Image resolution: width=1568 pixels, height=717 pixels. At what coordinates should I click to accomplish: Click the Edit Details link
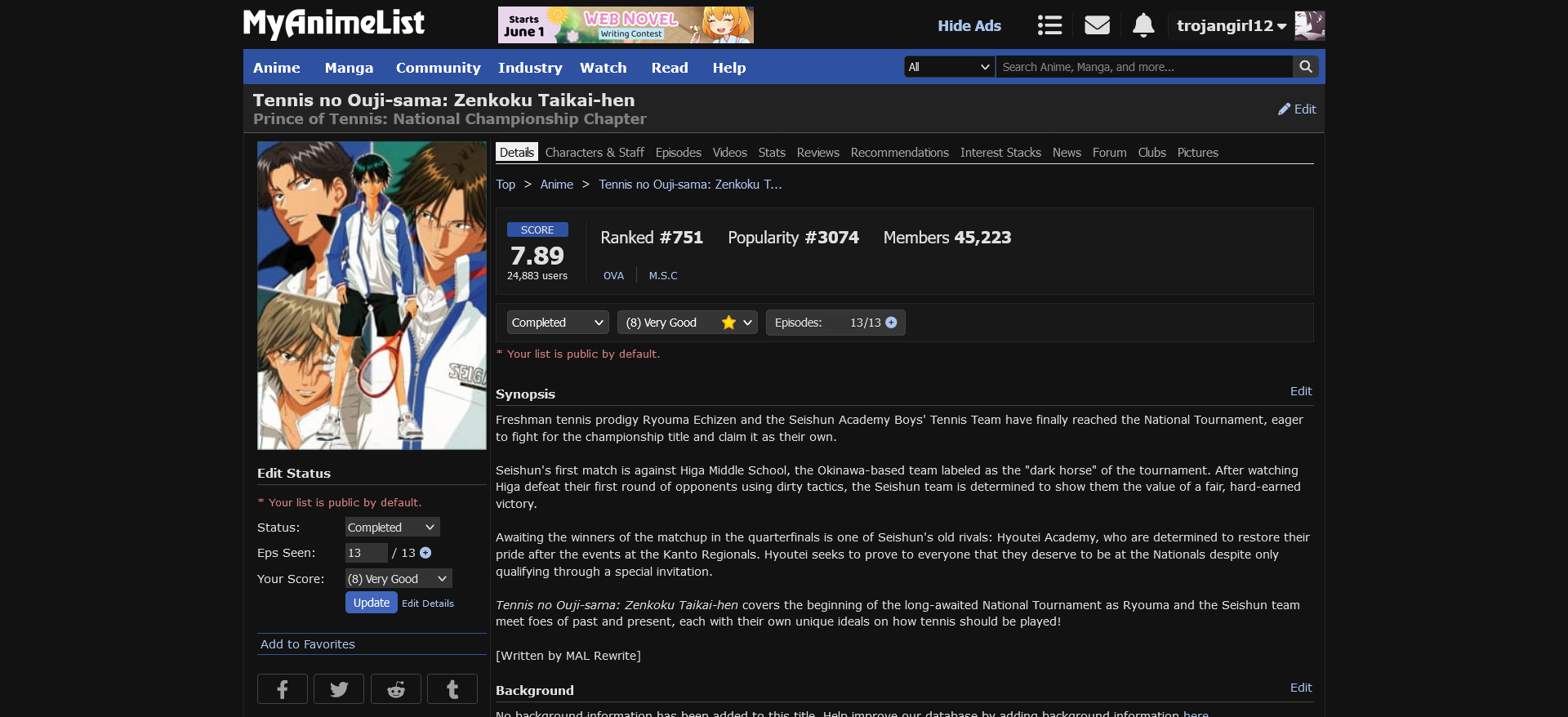click(x=428, y=603)
